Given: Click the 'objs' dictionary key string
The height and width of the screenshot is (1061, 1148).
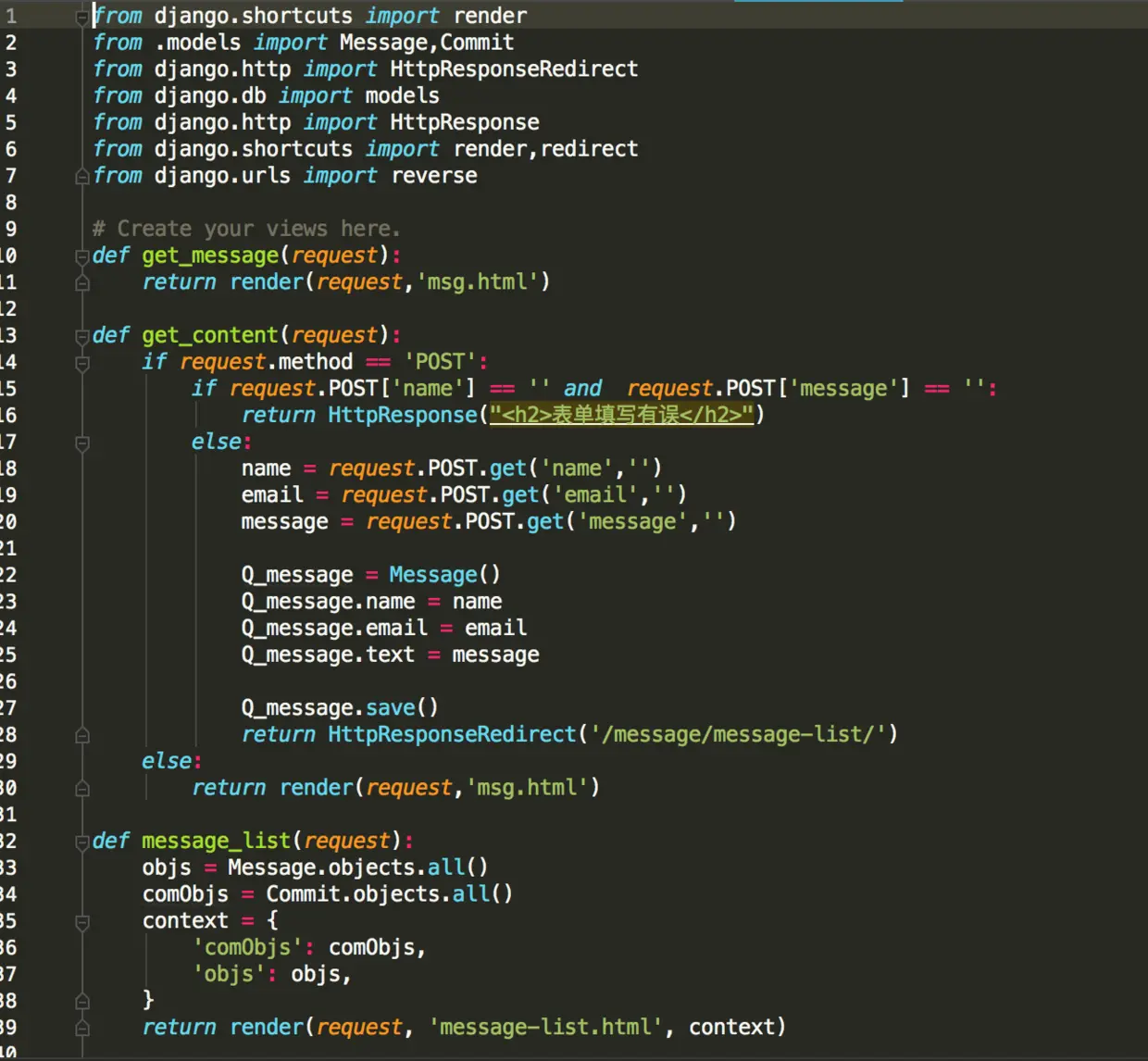Looking at the screenshot, I should [229, 975].
